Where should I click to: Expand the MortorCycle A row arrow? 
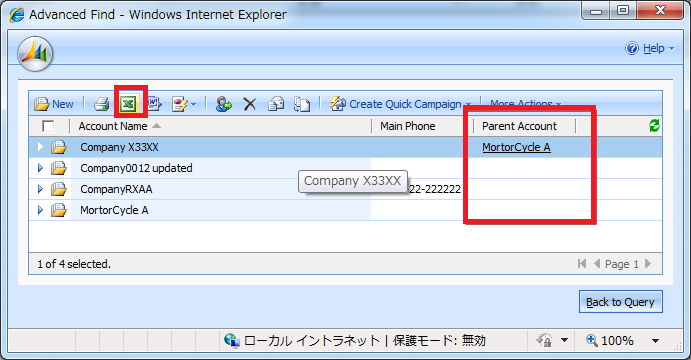40,210
